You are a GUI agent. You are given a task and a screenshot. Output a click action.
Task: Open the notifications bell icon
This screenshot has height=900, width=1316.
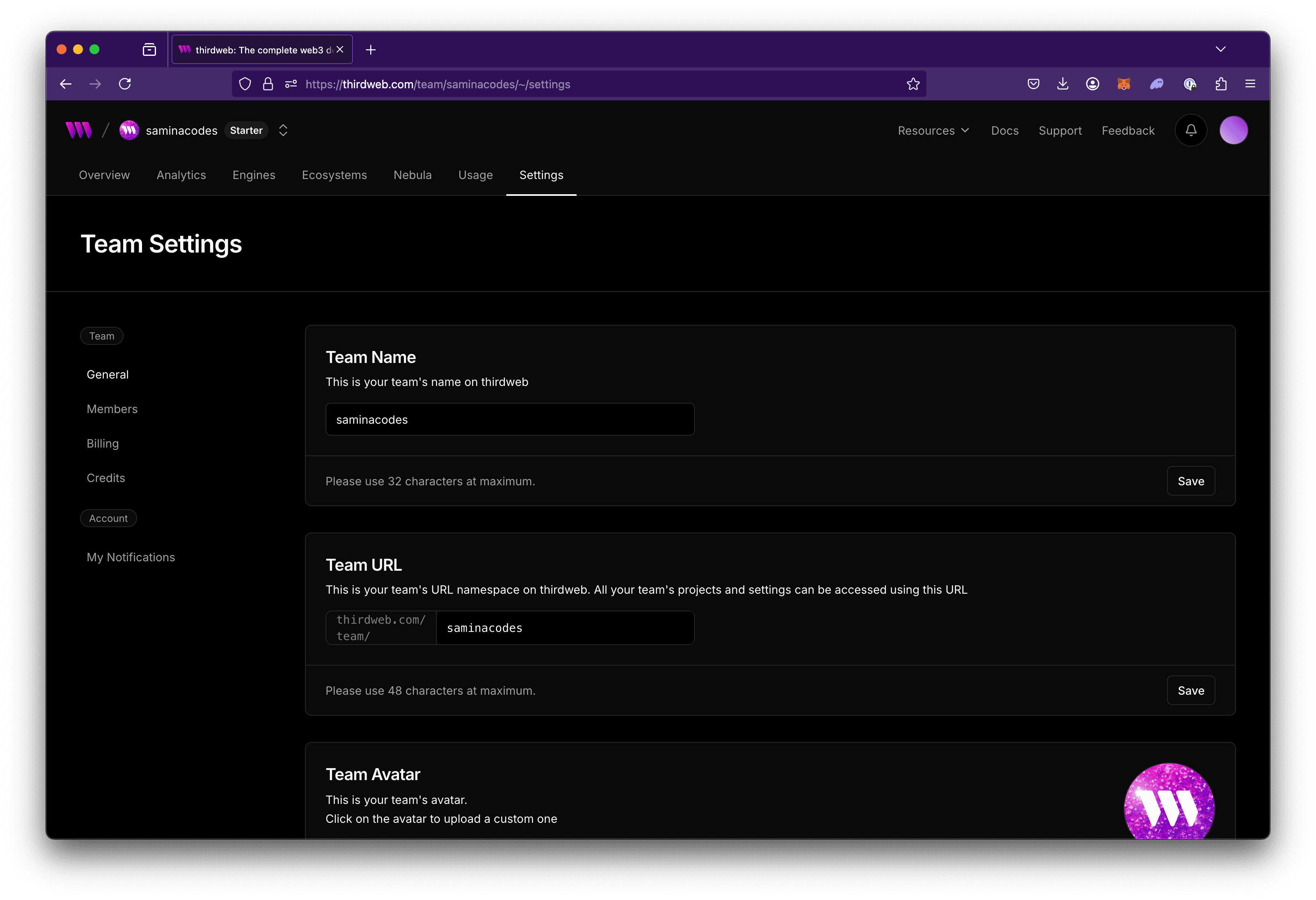click(x=1191, y=130)
